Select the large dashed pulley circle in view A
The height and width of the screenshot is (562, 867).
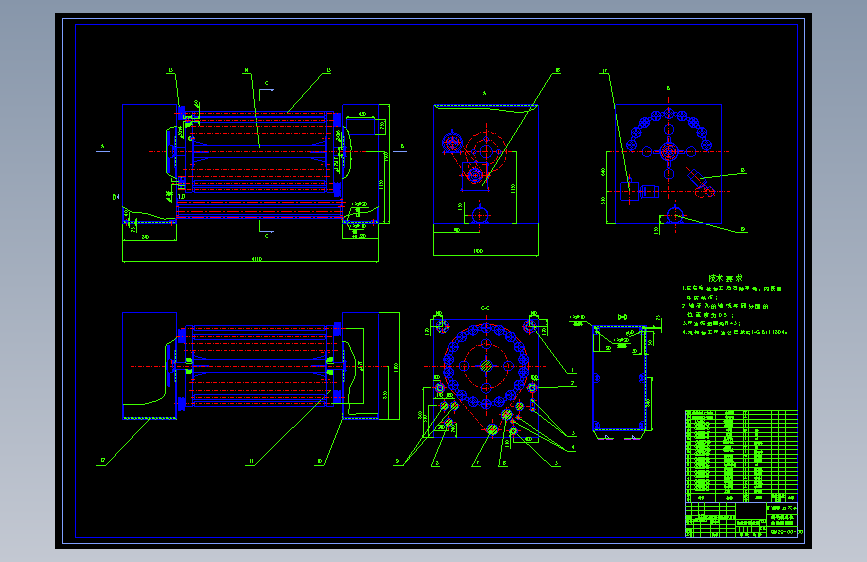pos(486,151)
